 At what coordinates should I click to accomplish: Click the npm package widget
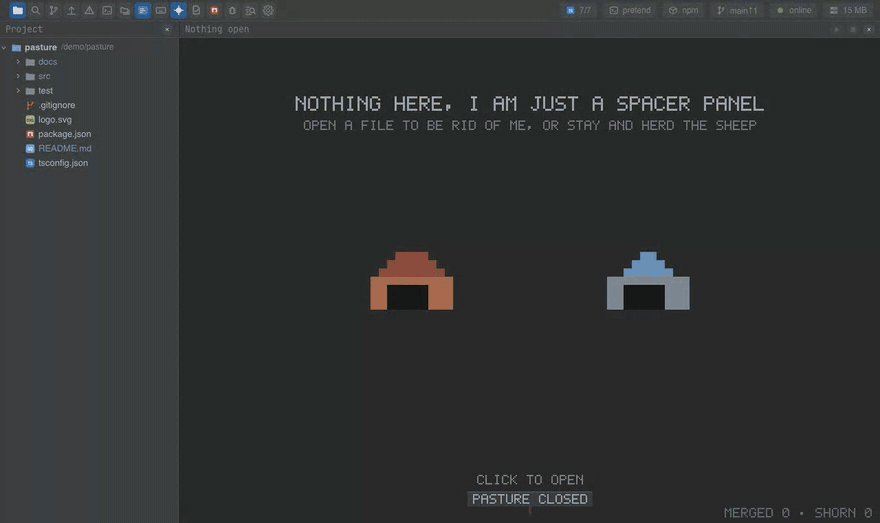coord(684,10)
